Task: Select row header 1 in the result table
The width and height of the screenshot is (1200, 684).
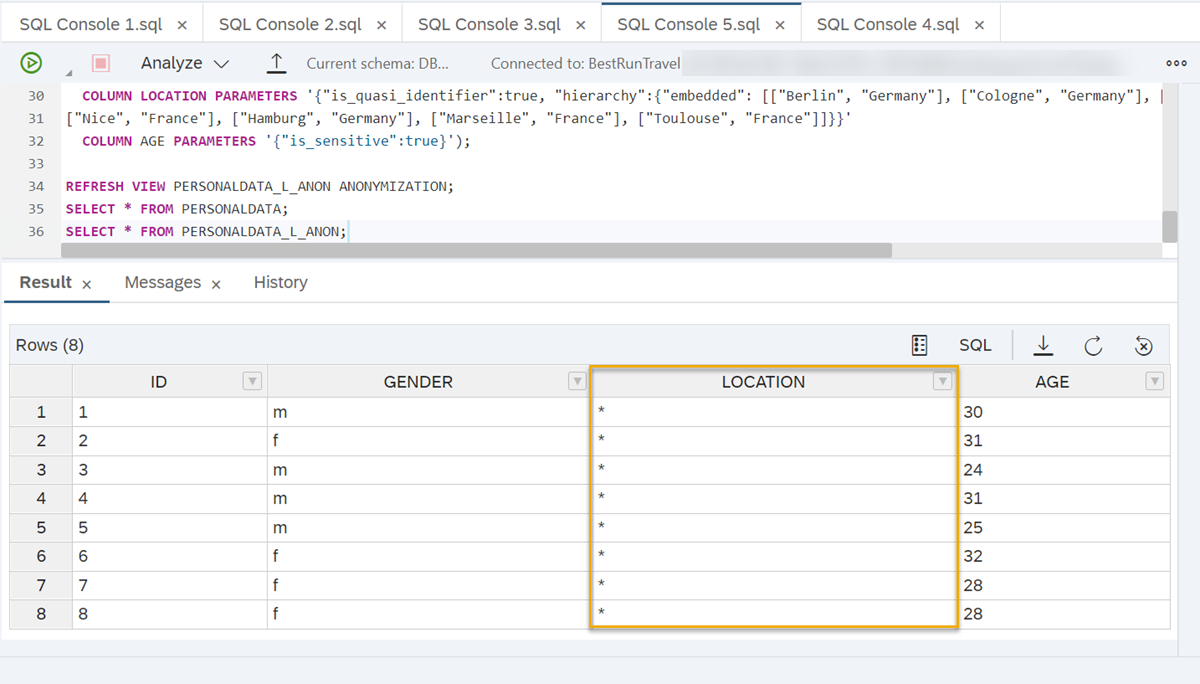Action: coord(41,412)
